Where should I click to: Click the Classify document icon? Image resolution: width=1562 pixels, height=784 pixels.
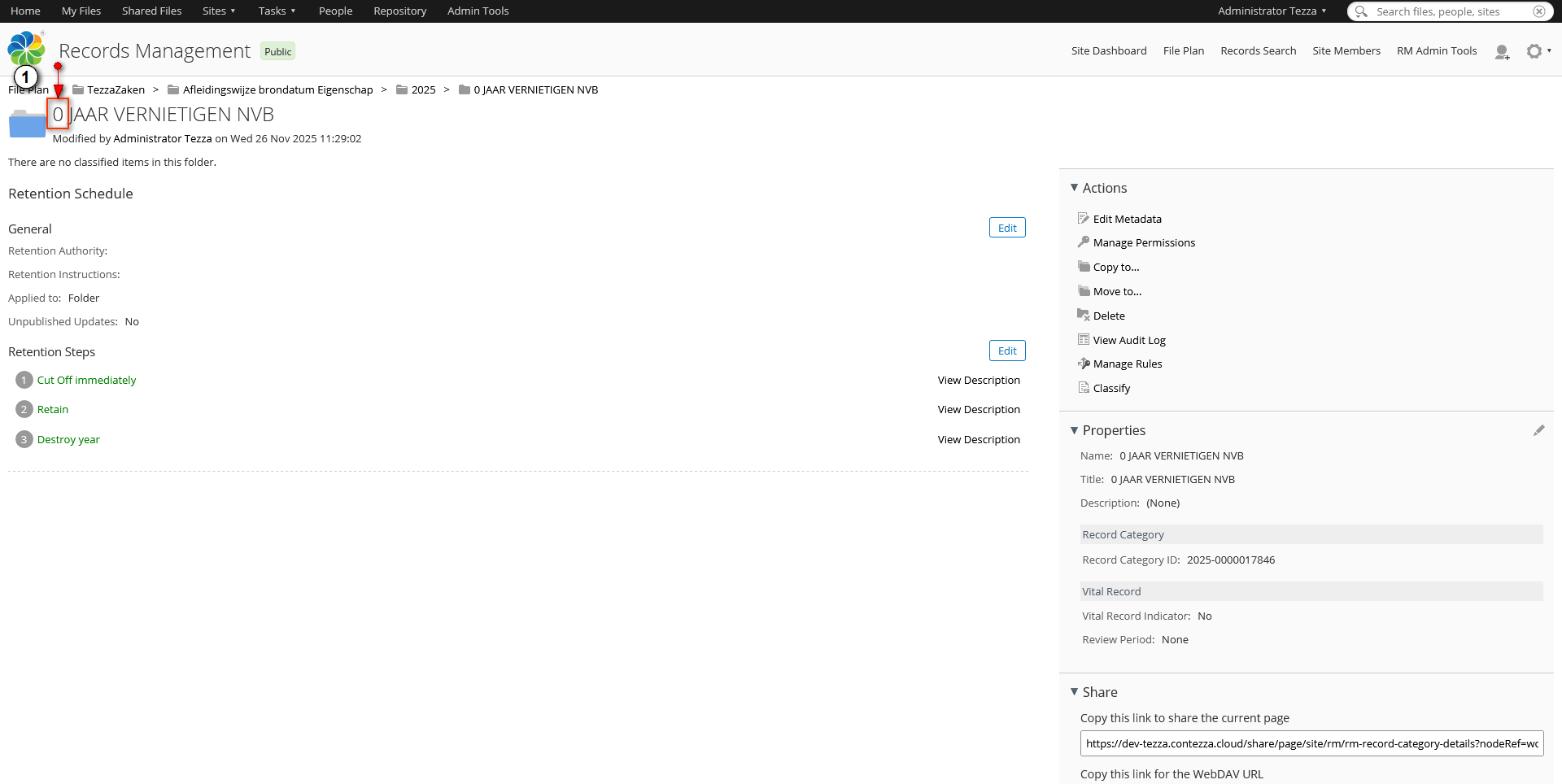click(1084, 388)
